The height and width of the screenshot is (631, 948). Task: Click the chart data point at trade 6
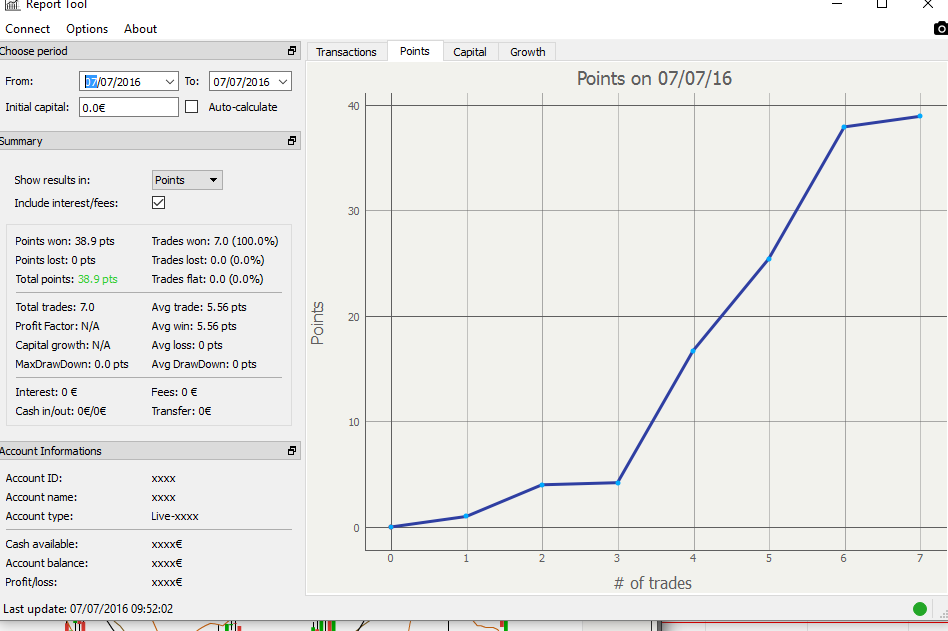[844, 127]
